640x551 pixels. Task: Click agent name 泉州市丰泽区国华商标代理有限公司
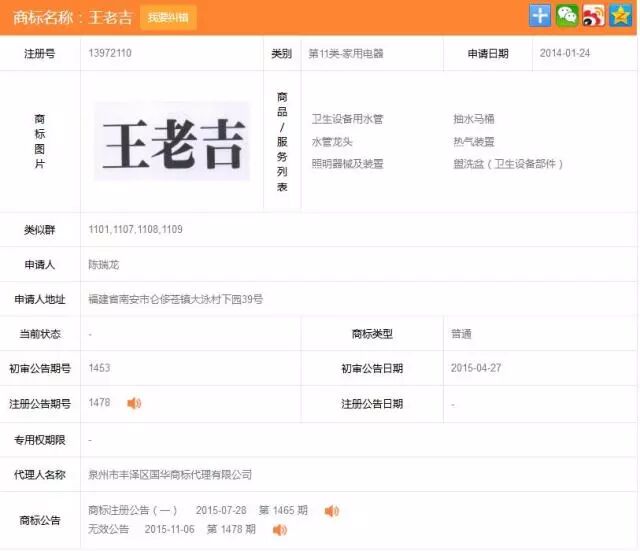coord(170,475)
